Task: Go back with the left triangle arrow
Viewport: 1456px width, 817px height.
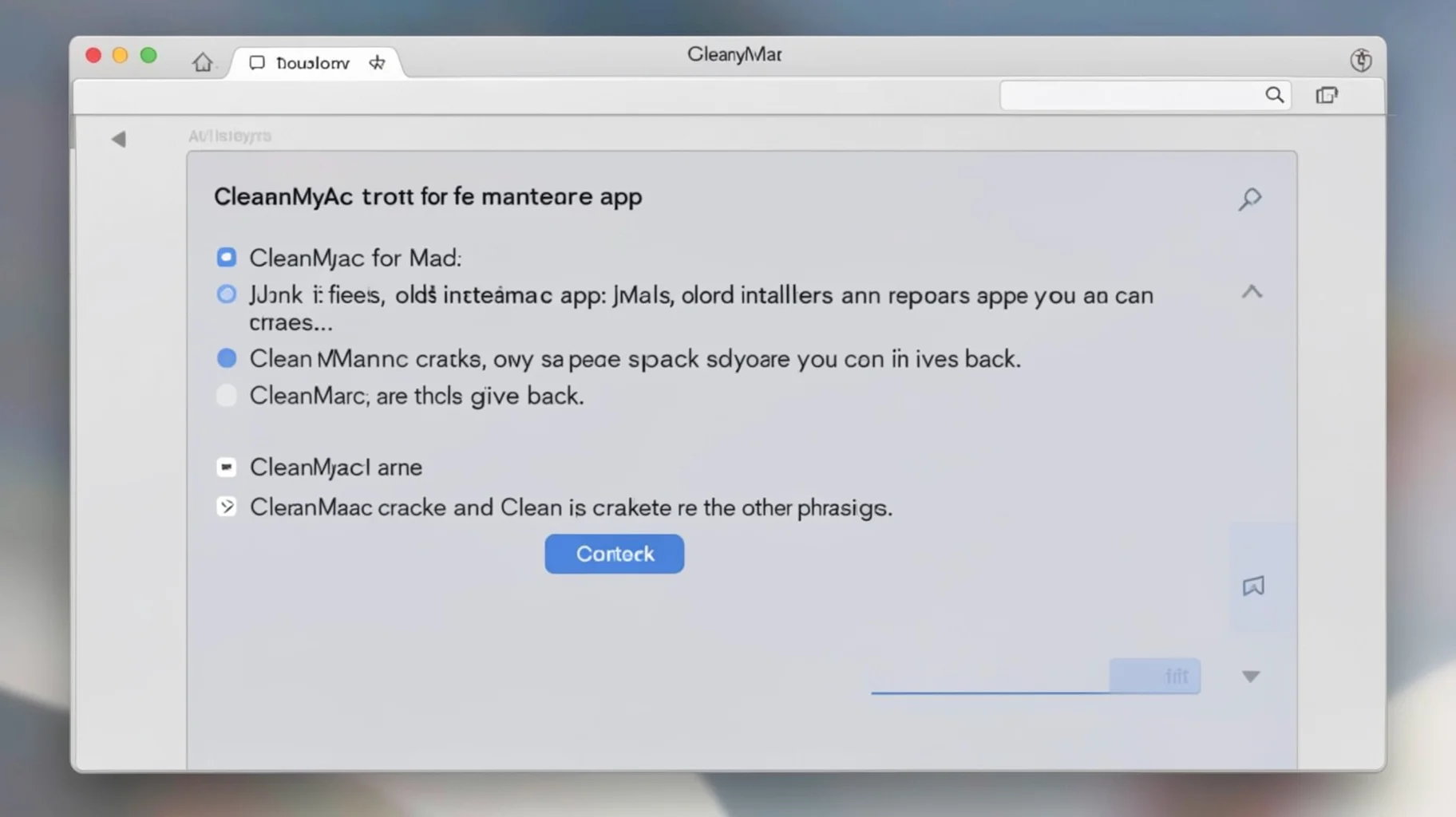Action: pos(119,139)
